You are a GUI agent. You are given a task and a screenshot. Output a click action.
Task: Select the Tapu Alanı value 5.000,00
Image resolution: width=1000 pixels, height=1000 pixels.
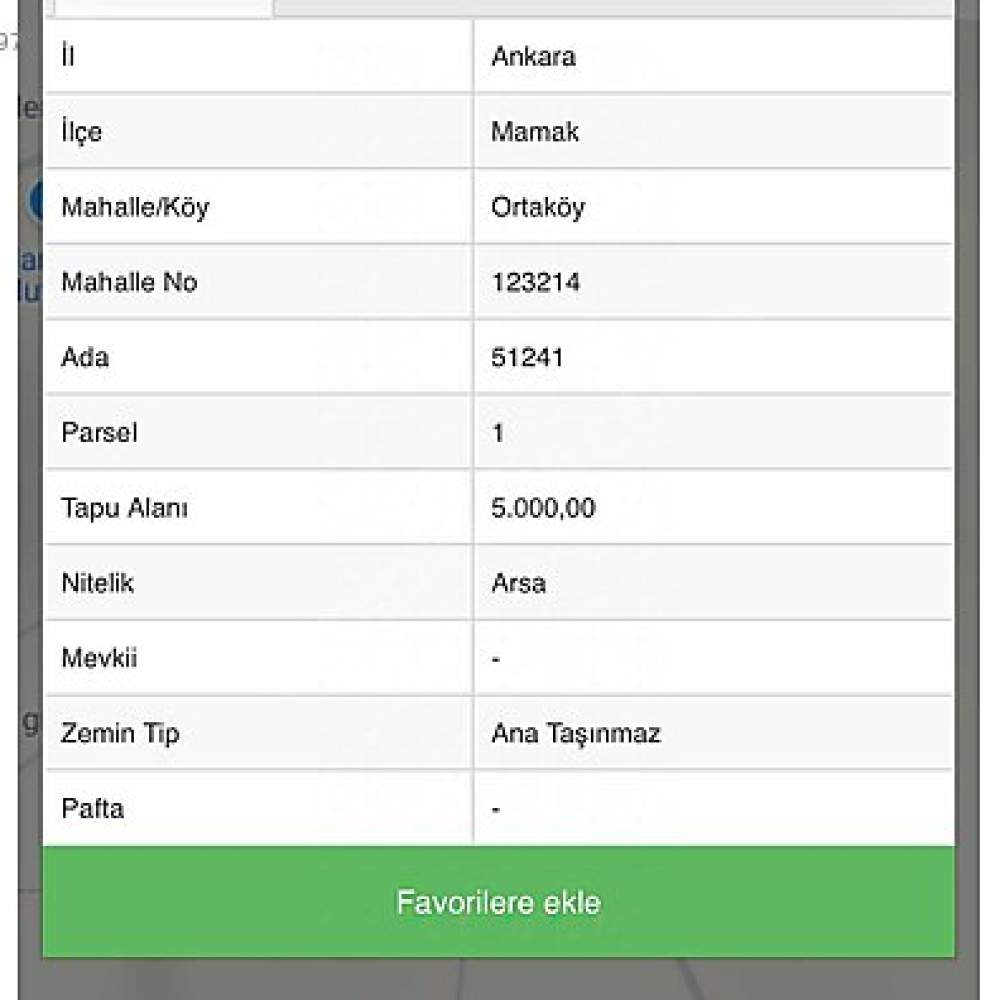coord(543,508)
